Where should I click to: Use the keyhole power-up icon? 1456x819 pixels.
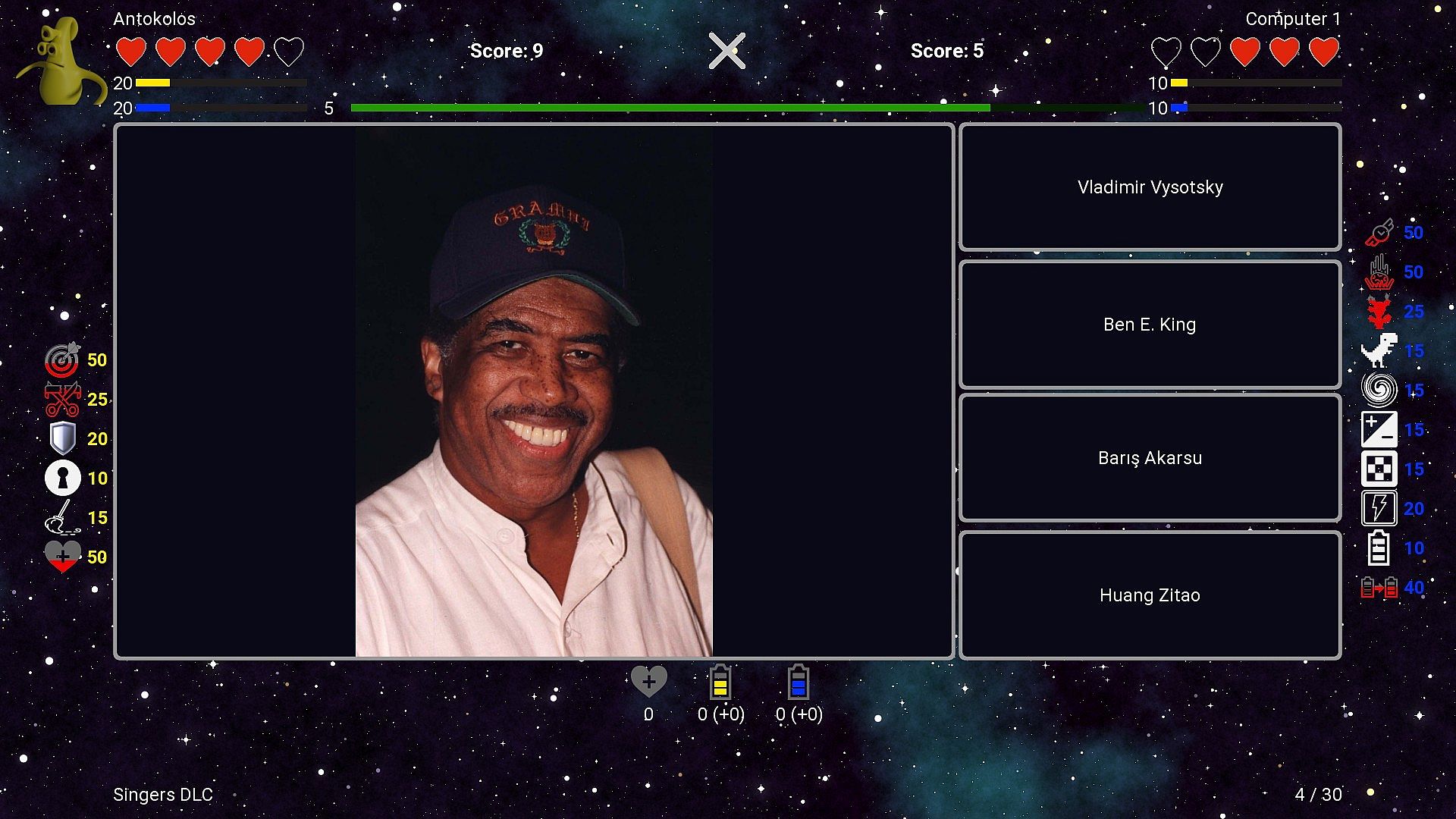(x=62, y=478)
